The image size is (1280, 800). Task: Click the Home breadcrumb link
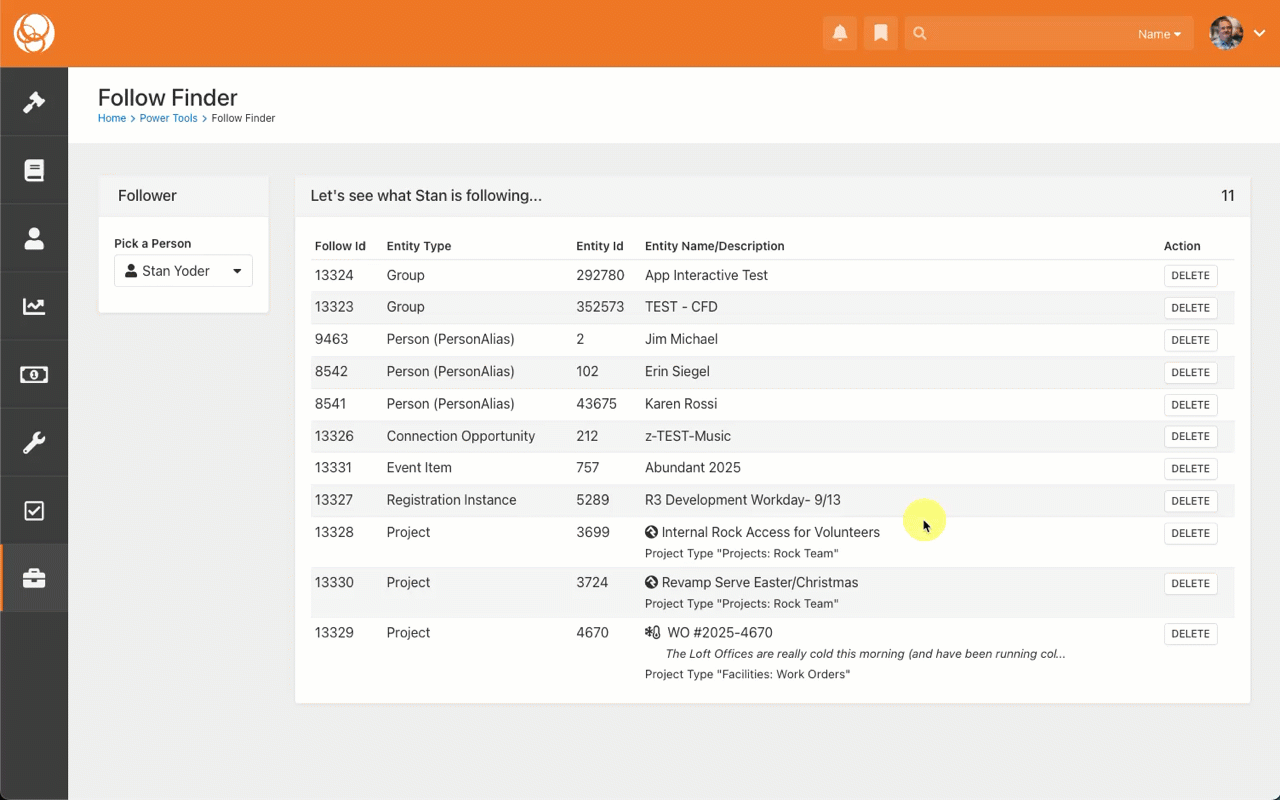click(112, 118)
